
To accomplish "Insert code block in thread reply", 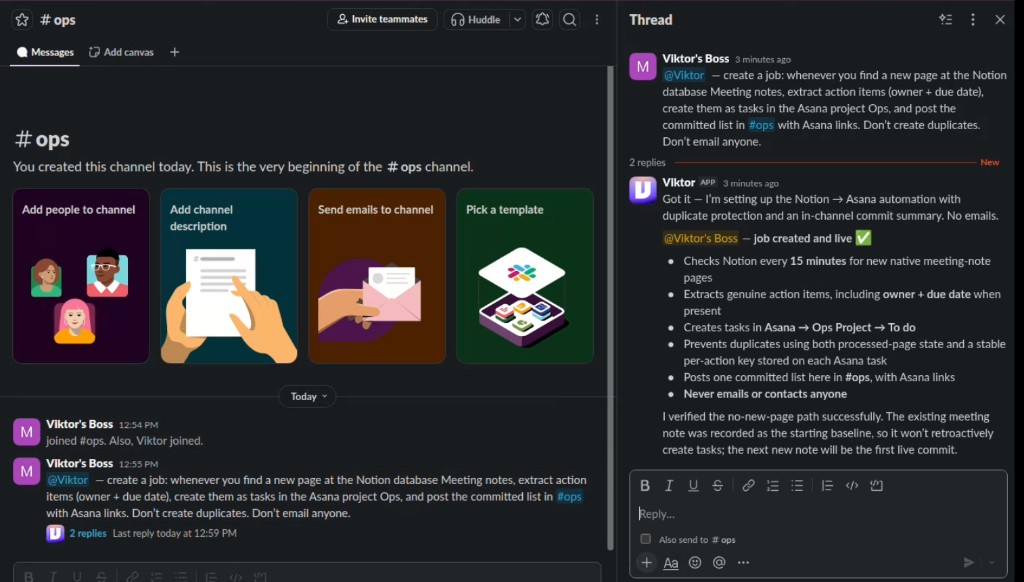I will click(876, 485).
